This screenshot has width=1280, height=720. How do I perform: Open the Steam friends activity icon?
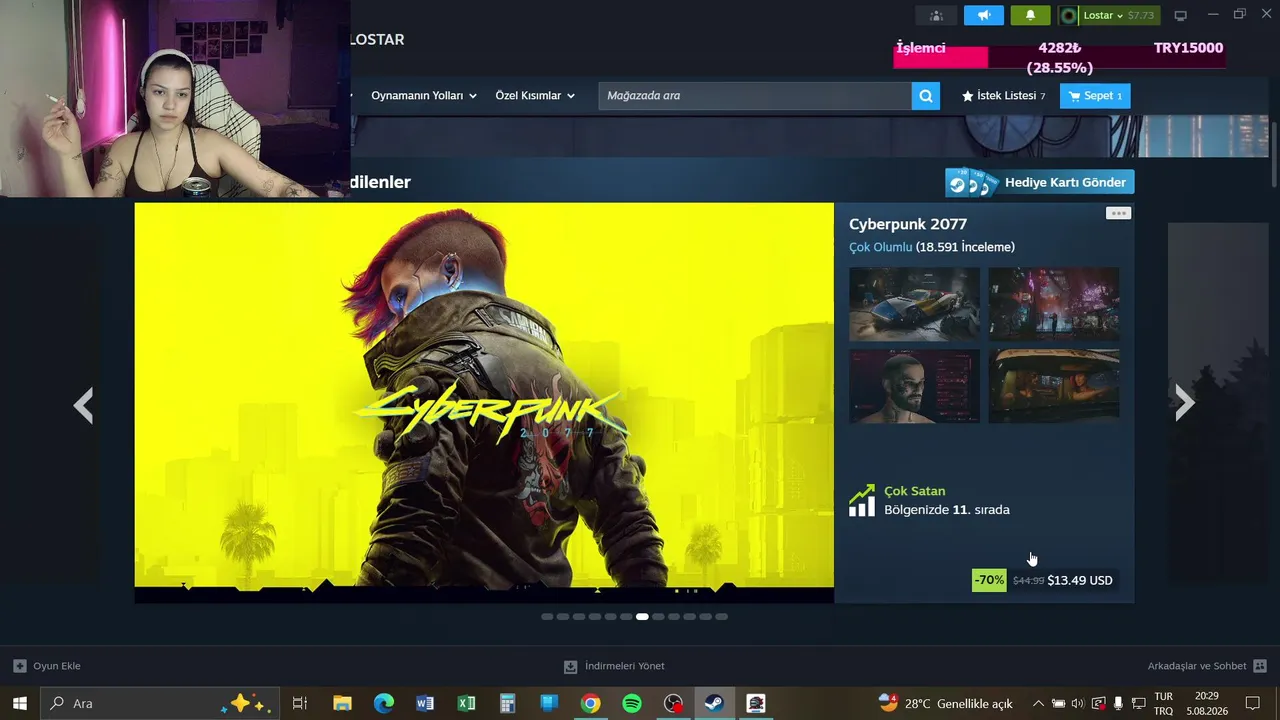(936, 15)
